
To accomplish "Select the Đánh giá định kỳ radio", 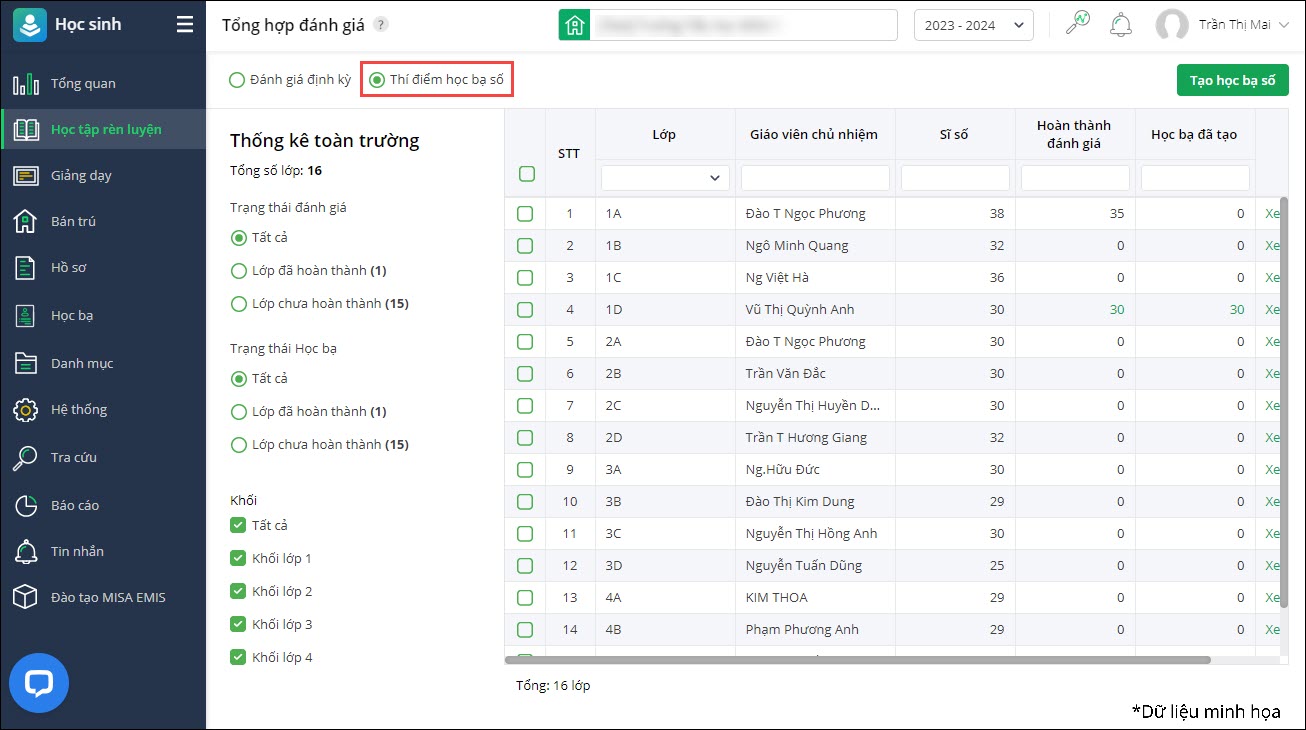I will point(237,80).
